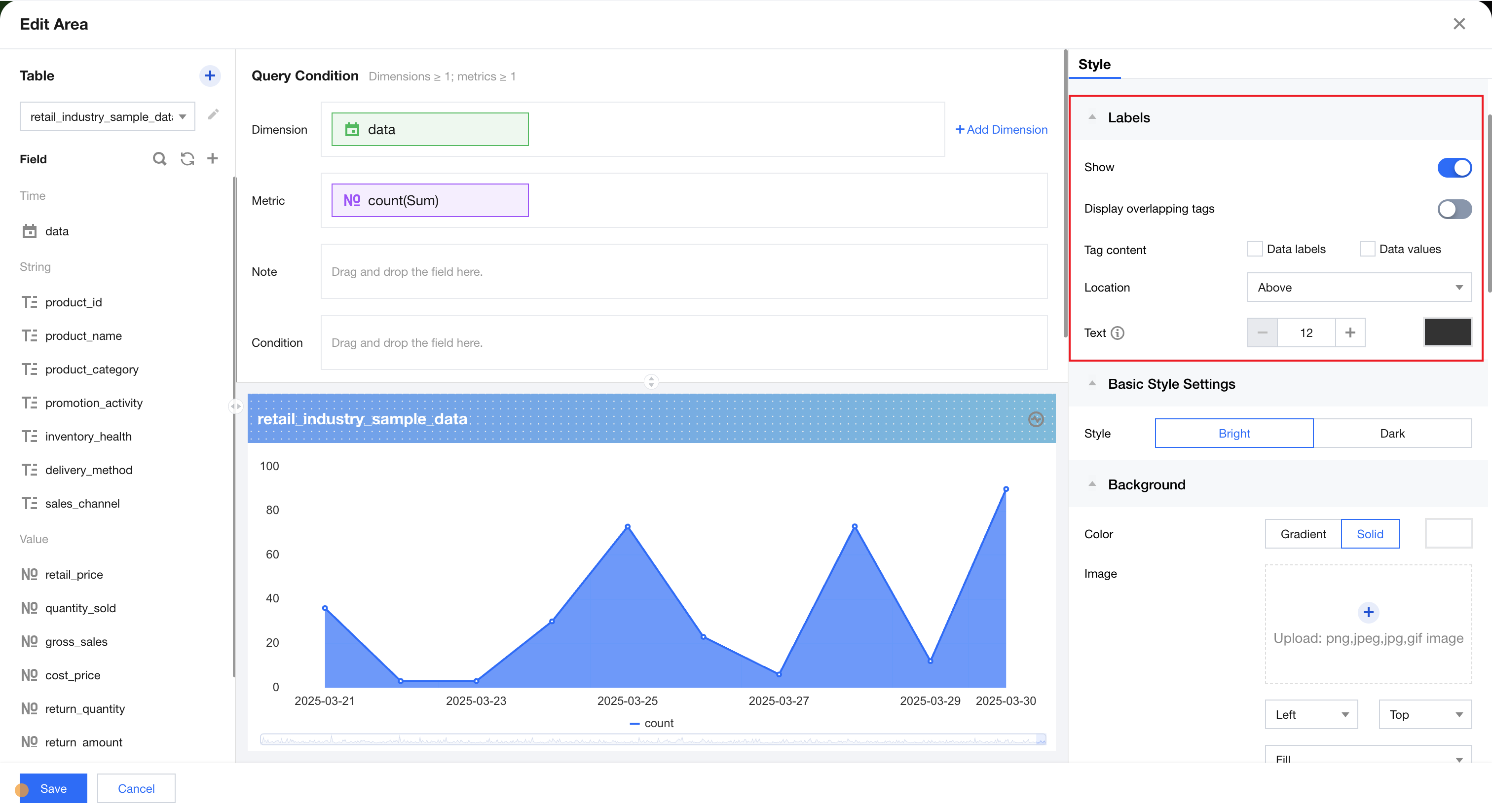The width and height of the screenshot is (1492, 812).
Task: Click the Cancel button
Action: pos(136,788)
